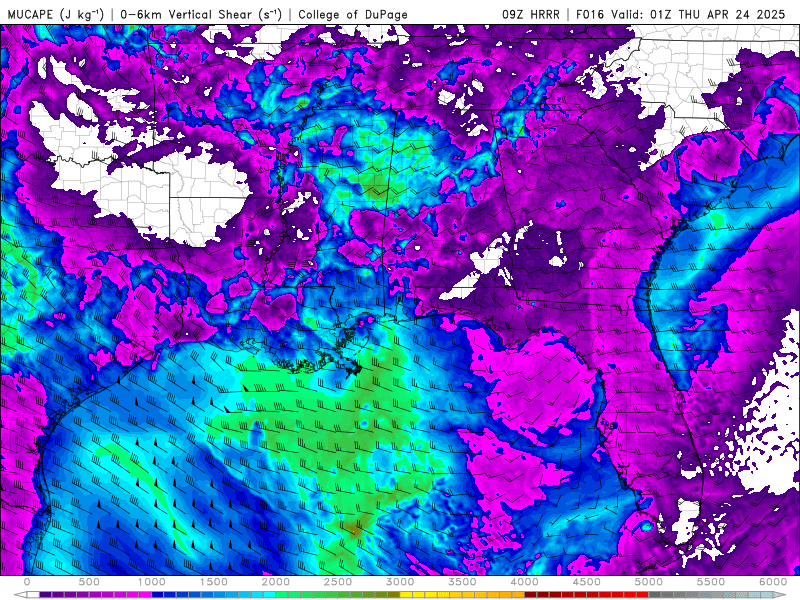
Task: Click the F016 Valid 01Z THU APR 24 2025 text
Action: (680, 14)
